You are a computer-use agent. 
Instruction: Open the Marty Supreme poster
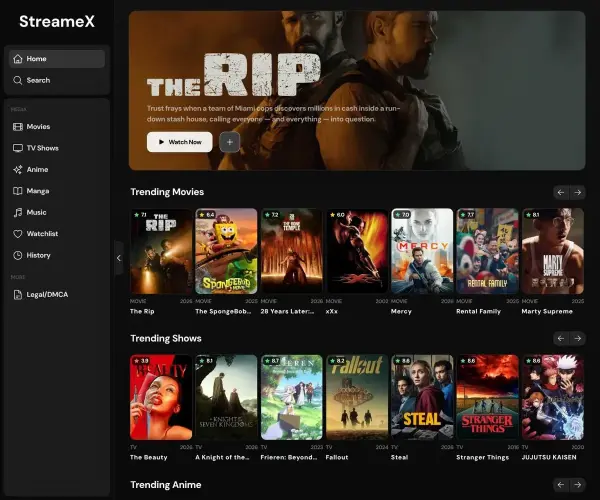(x=553, y=251)
